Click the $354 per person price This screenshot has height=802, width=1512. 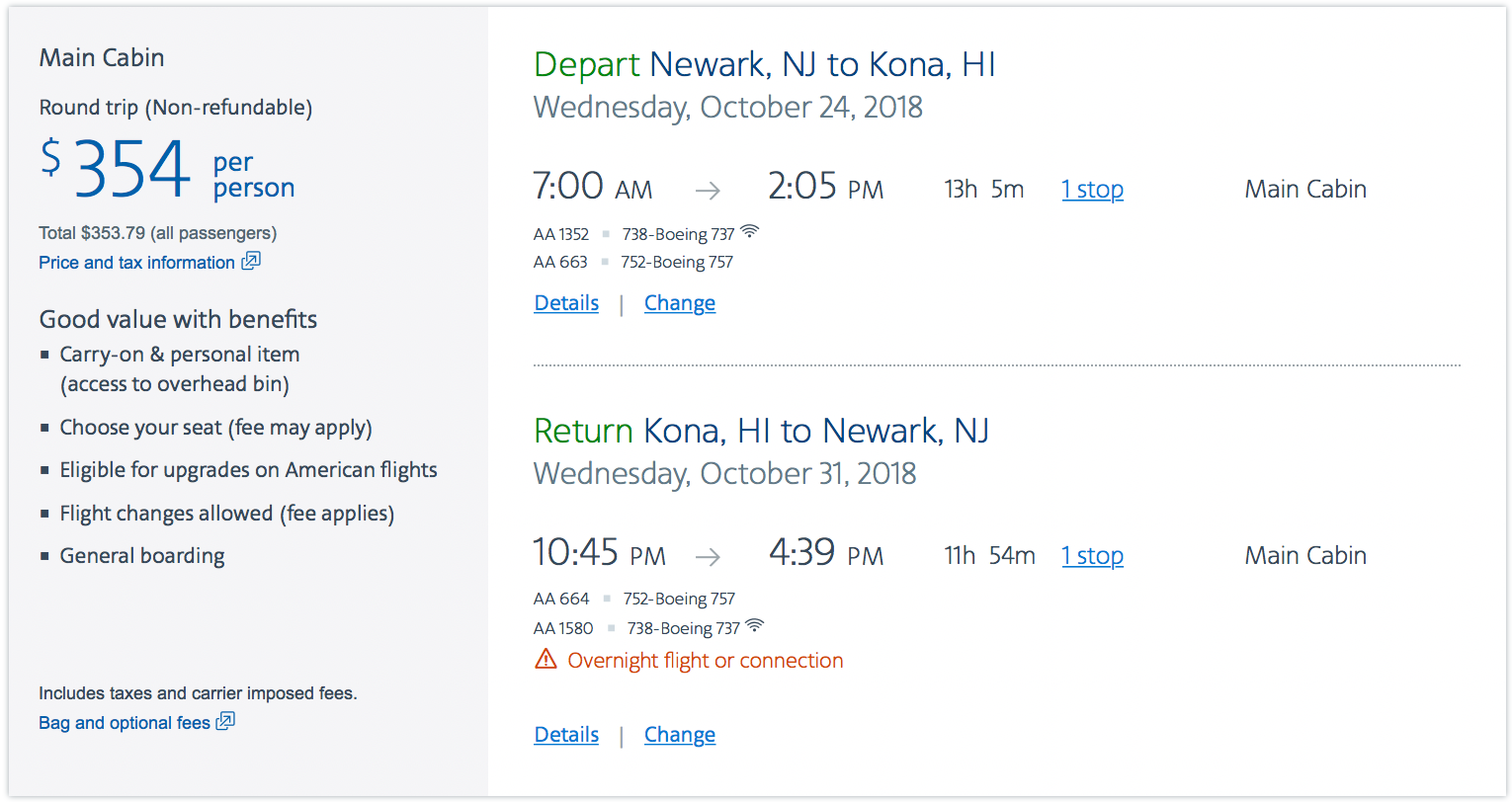pos(132,169)
